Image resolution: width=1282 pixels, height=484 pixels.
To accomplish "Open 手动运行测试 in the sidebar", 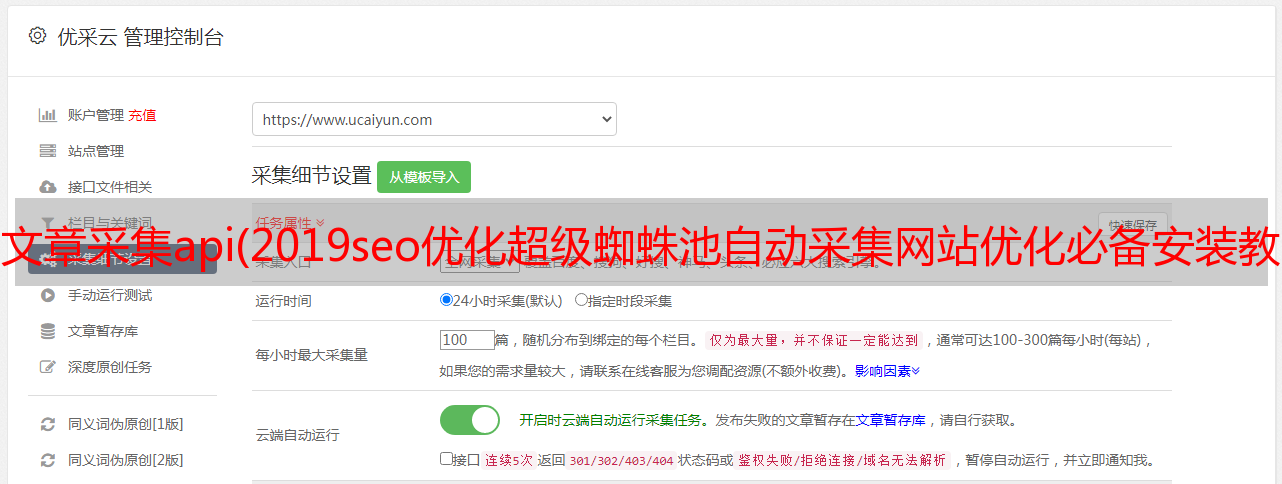I will pos(110,295).
